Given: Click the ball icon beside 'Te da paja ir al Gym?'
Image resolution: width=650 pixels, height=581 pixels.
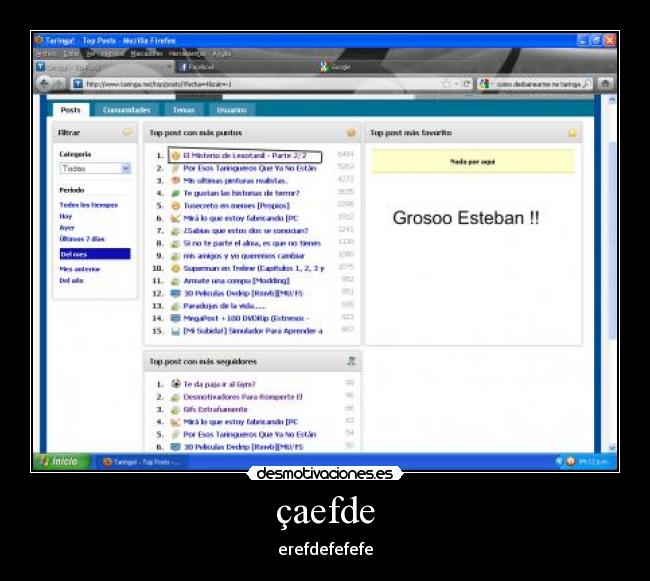Looking at the screenshot, I should tap(176, 384).
